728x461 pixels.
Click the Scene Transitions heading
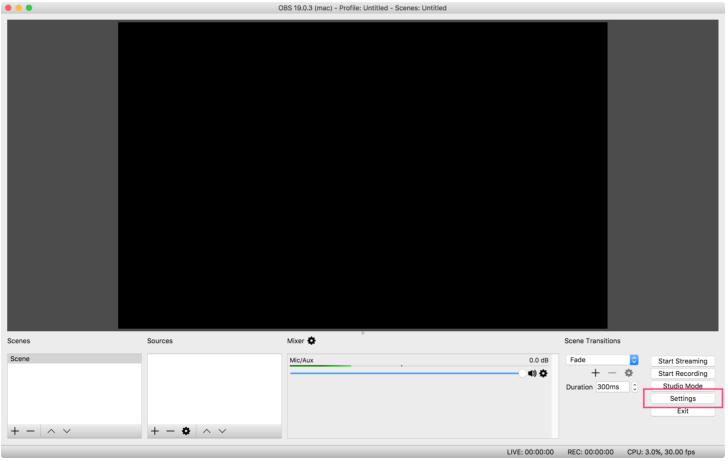(592, 341)
